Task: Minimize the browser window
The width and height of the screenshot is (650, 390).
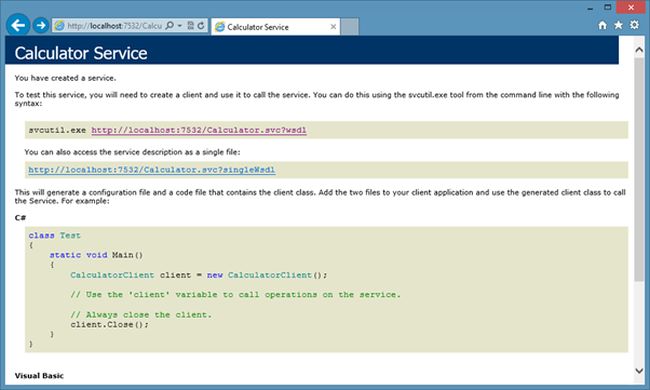Action: tap(590, 7)
